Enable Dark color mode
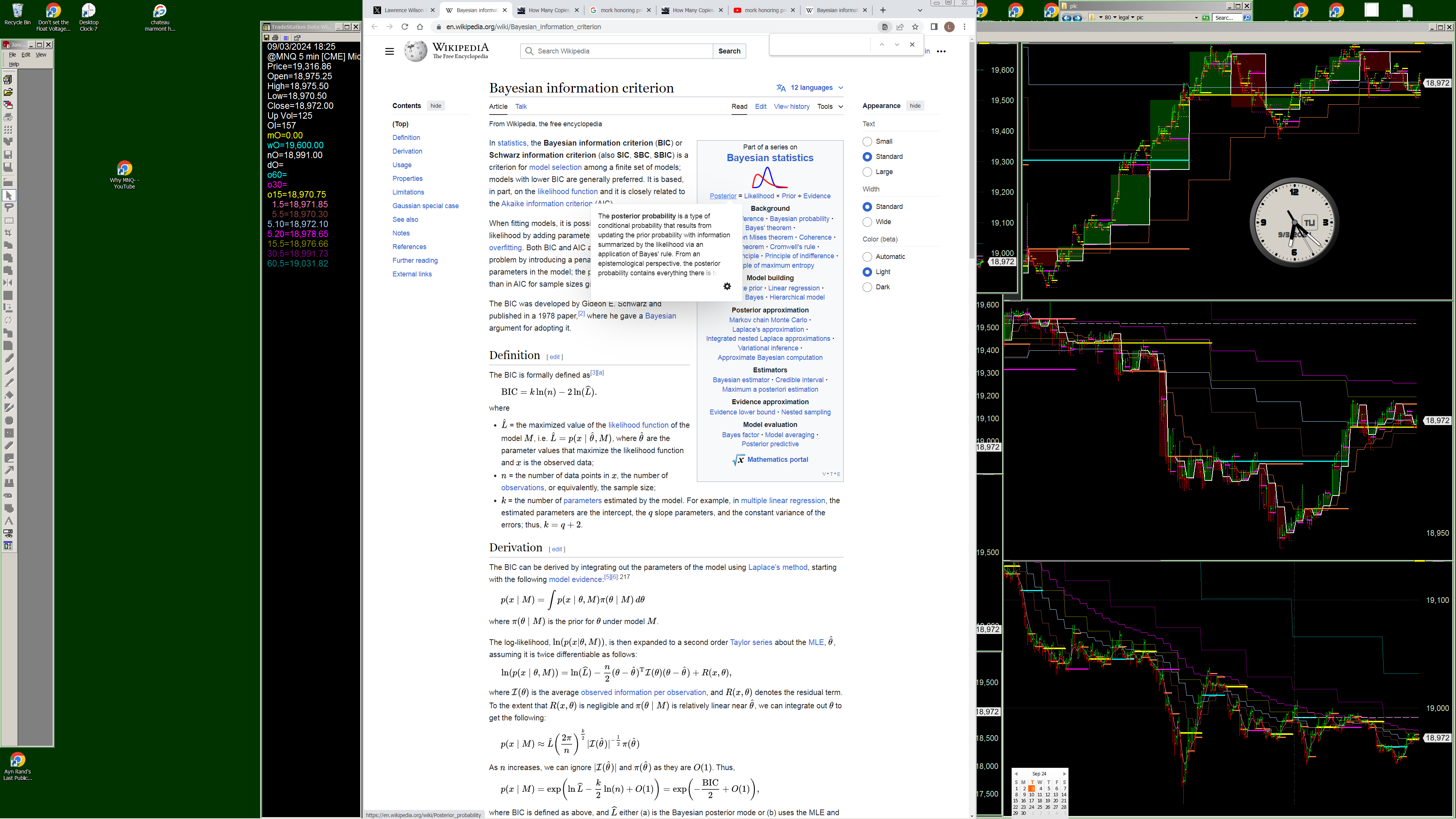 pyautogui.click(x=867, y=287)
